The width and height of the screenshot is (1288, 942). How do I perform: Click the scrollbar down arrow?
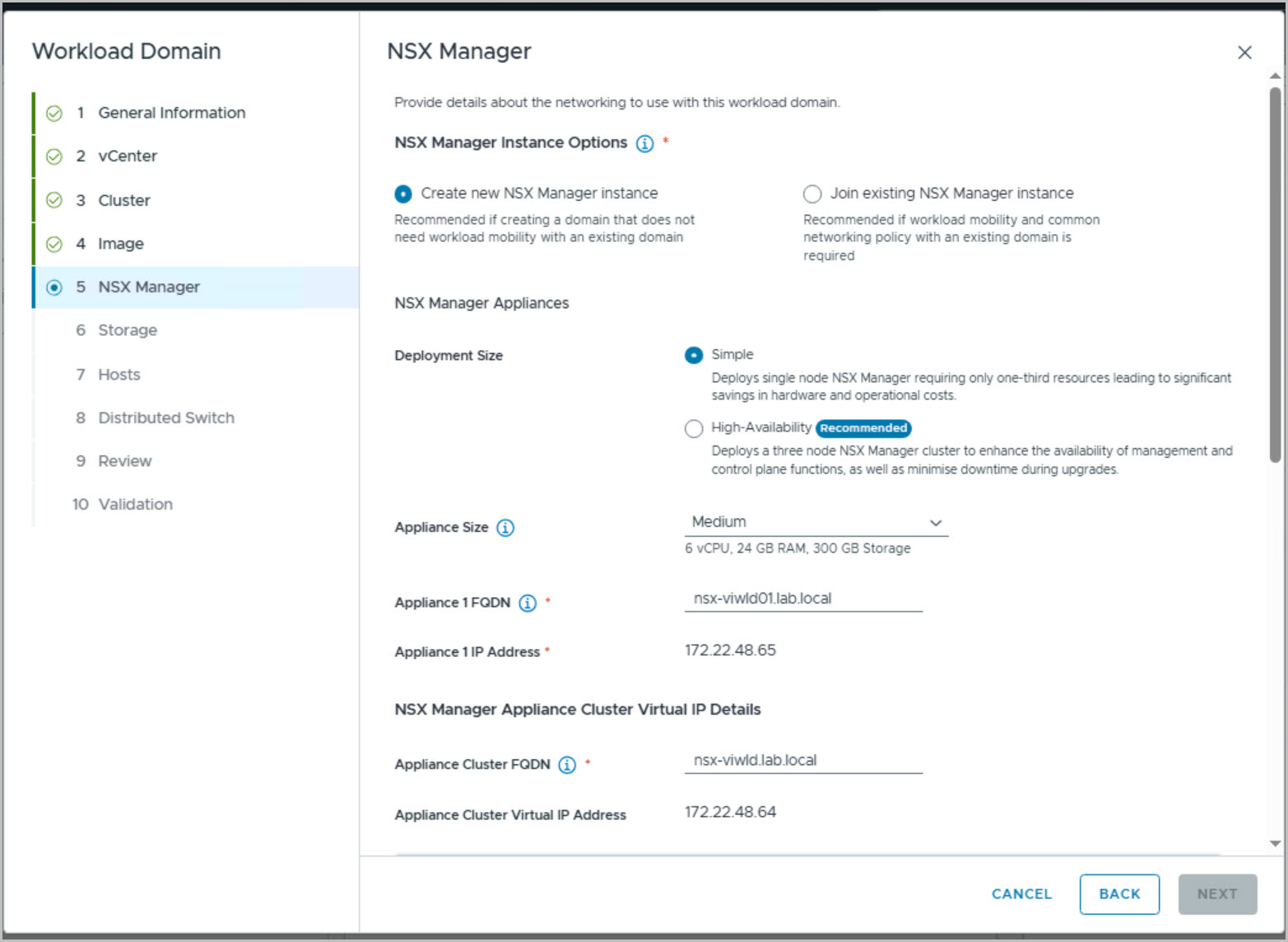click(1275, 843)
